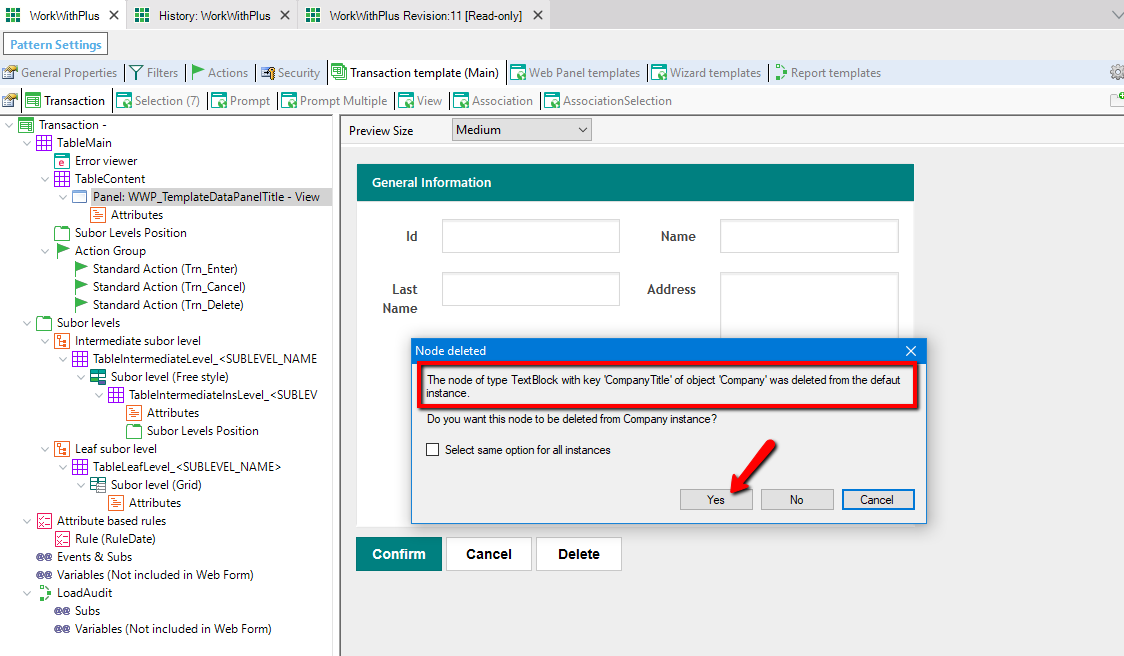The height and width of the screenshot is (656, 1124).
Task: Click the Name input field
Action: coord(809,236)
